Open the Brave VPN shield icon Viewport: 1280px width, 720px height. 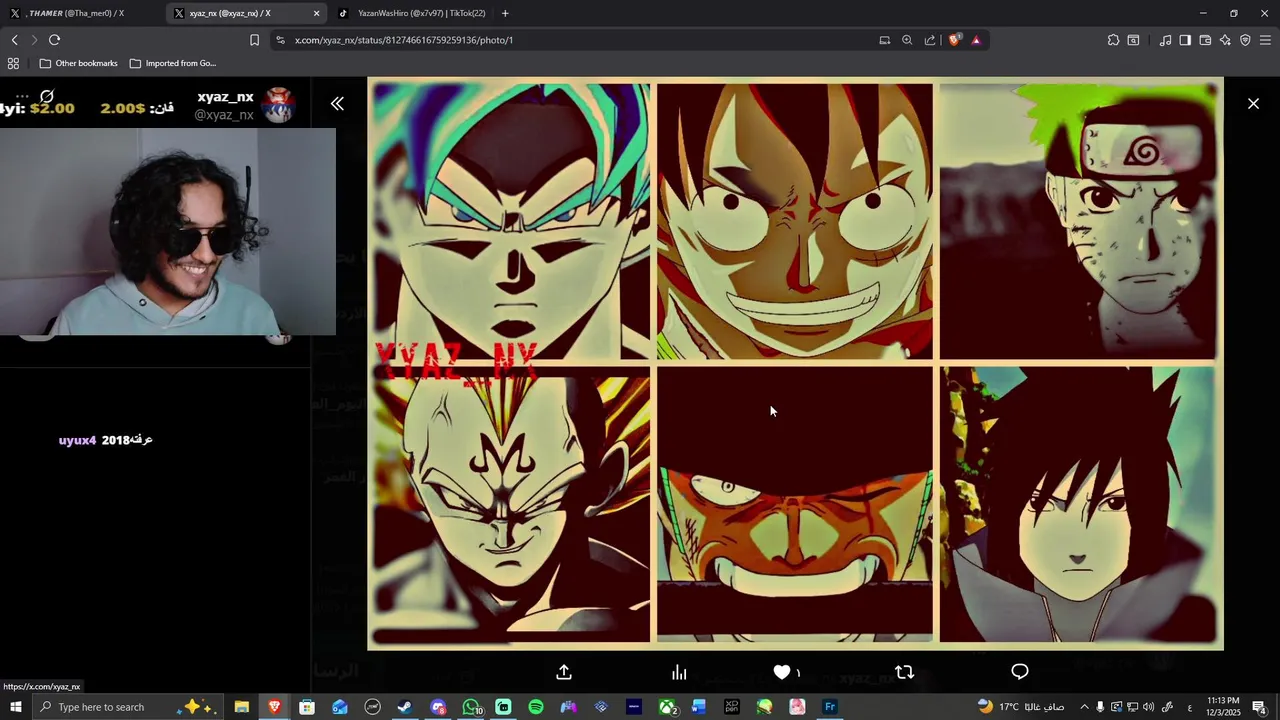coord(1245,40)
